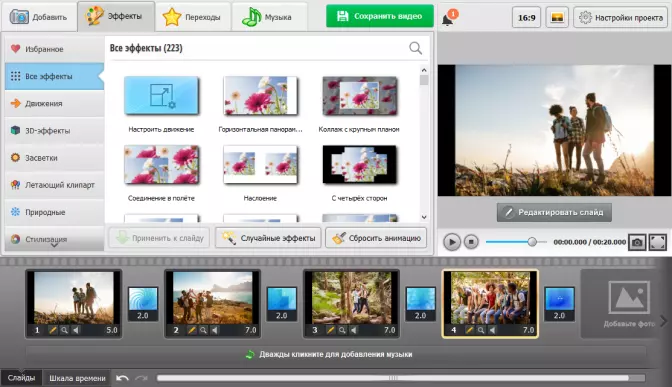Click Редактировать слайд button
This screenshot has width=672, height=387.
[x=554, y=213]
